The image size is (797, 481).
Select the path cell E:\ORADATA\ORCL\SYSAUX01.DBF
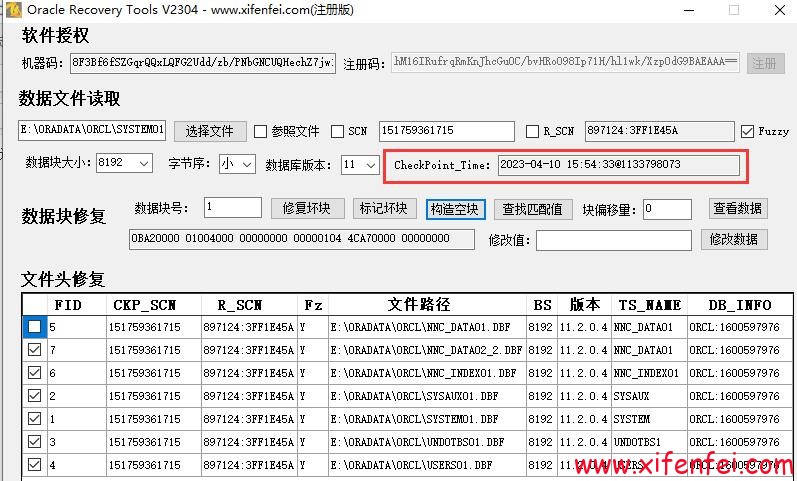click(x=427, y=396)
